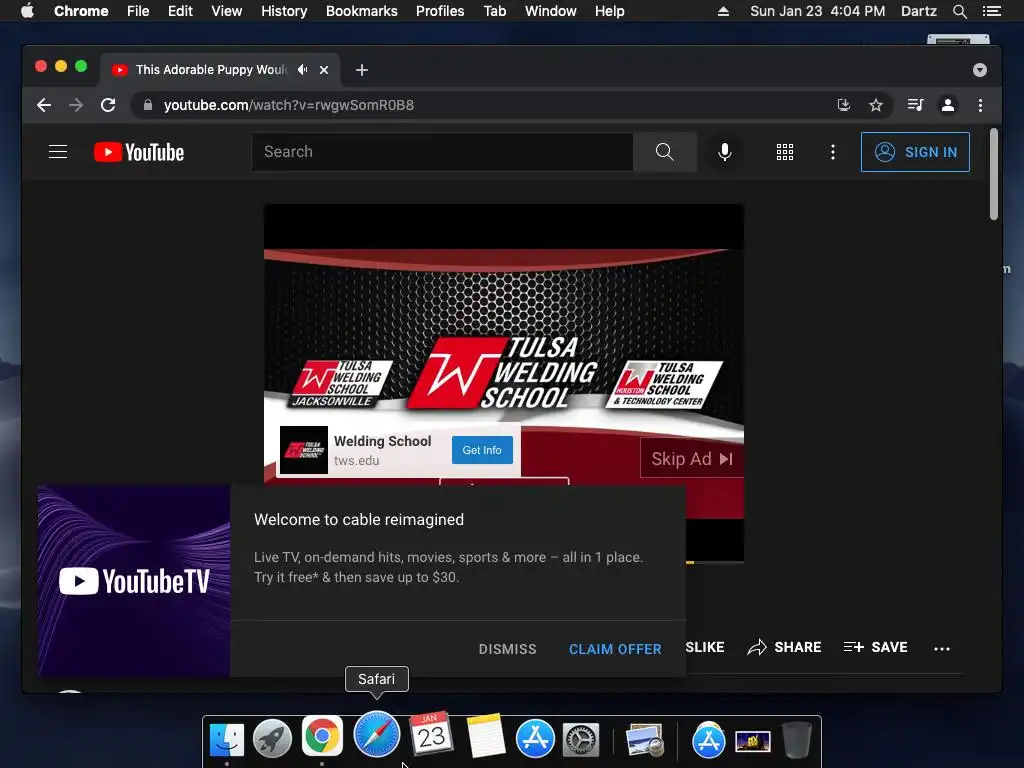Click the YouTubeTV promo image

click(x=134, y=581)
